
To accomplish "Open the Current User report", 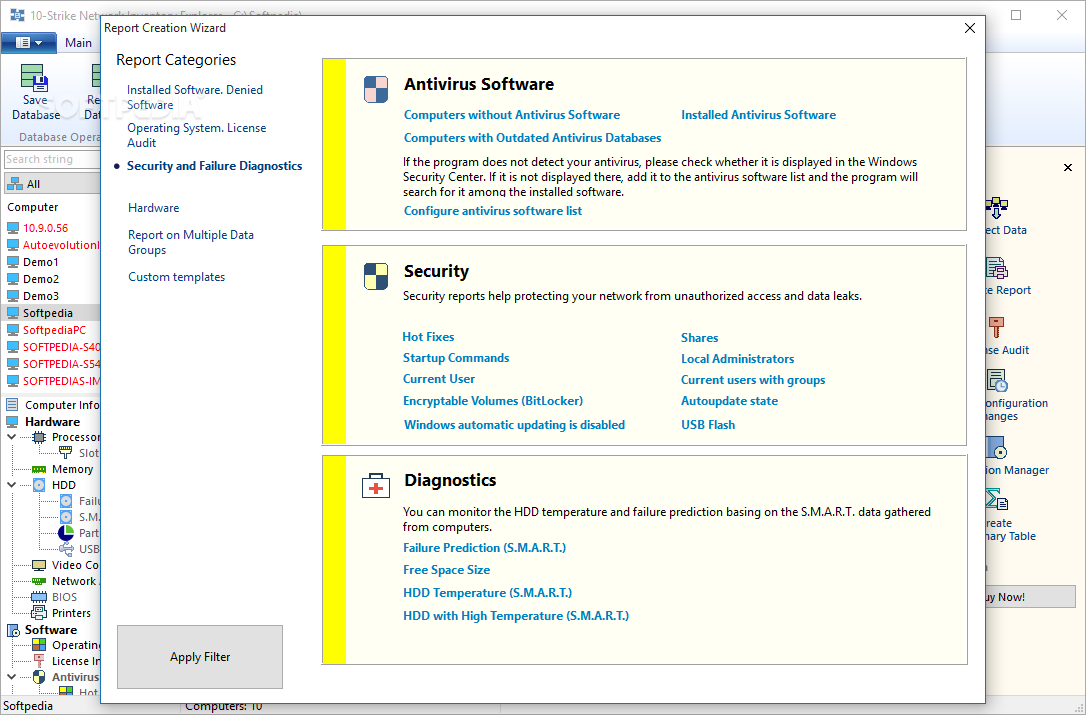I will click(x=438, y=379).
